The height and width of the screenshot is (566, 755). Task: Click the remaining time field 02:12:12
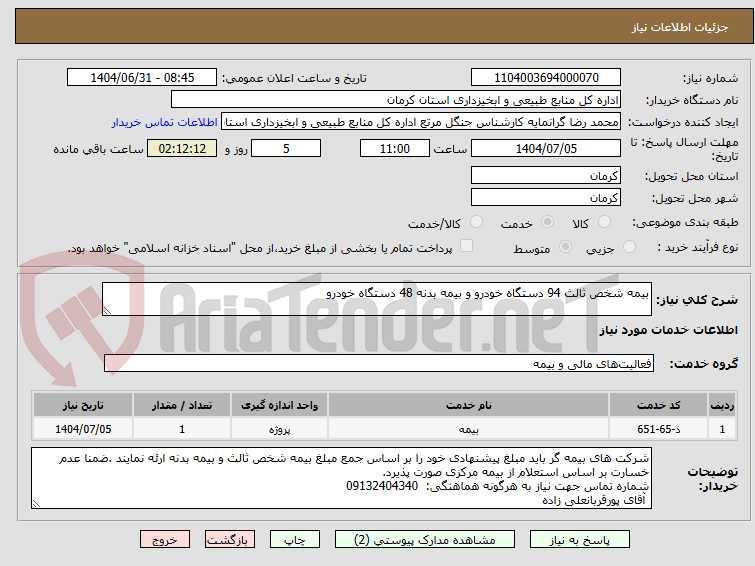point(182,148)
